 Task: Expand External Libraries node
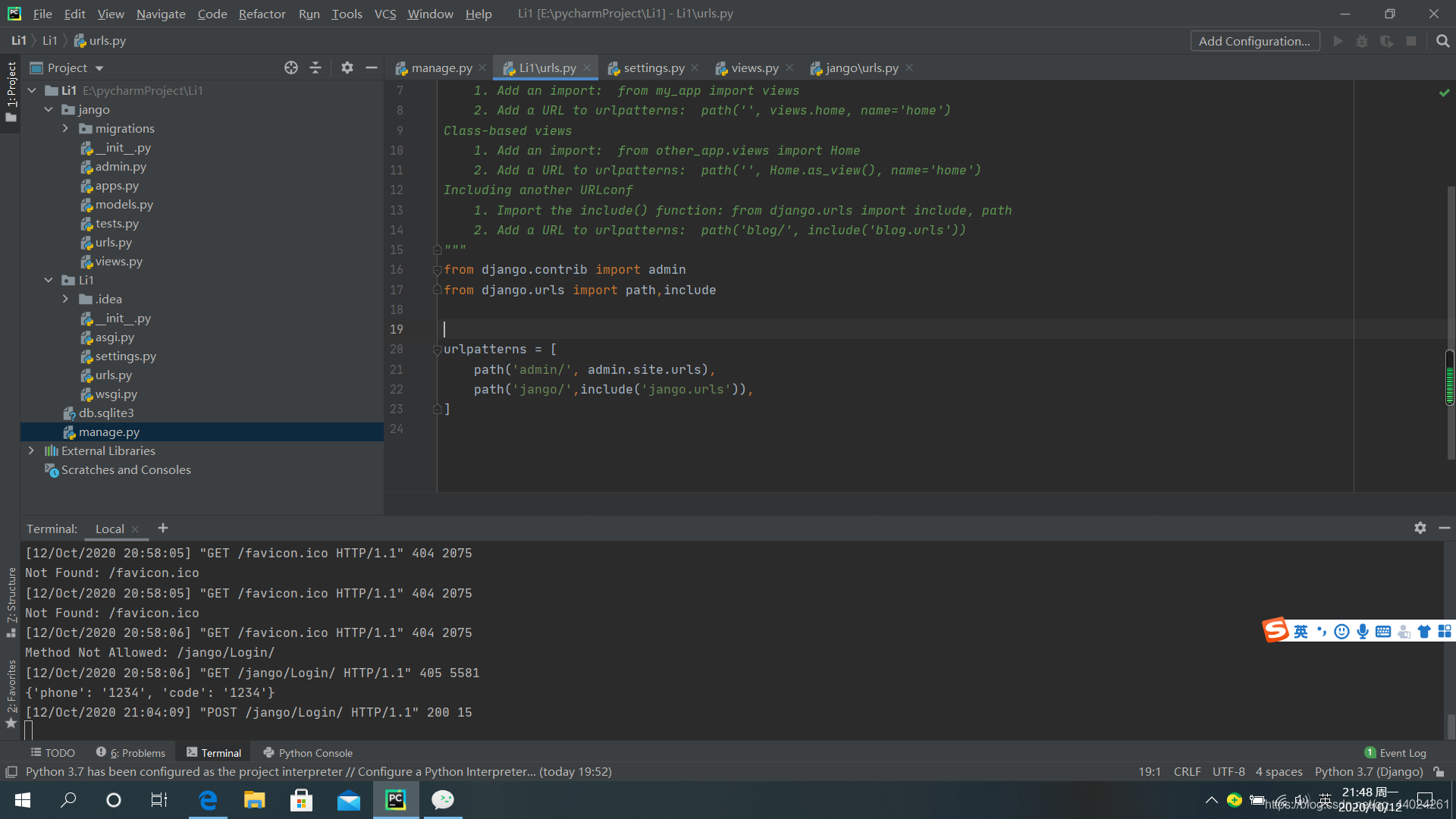(31, 451)
